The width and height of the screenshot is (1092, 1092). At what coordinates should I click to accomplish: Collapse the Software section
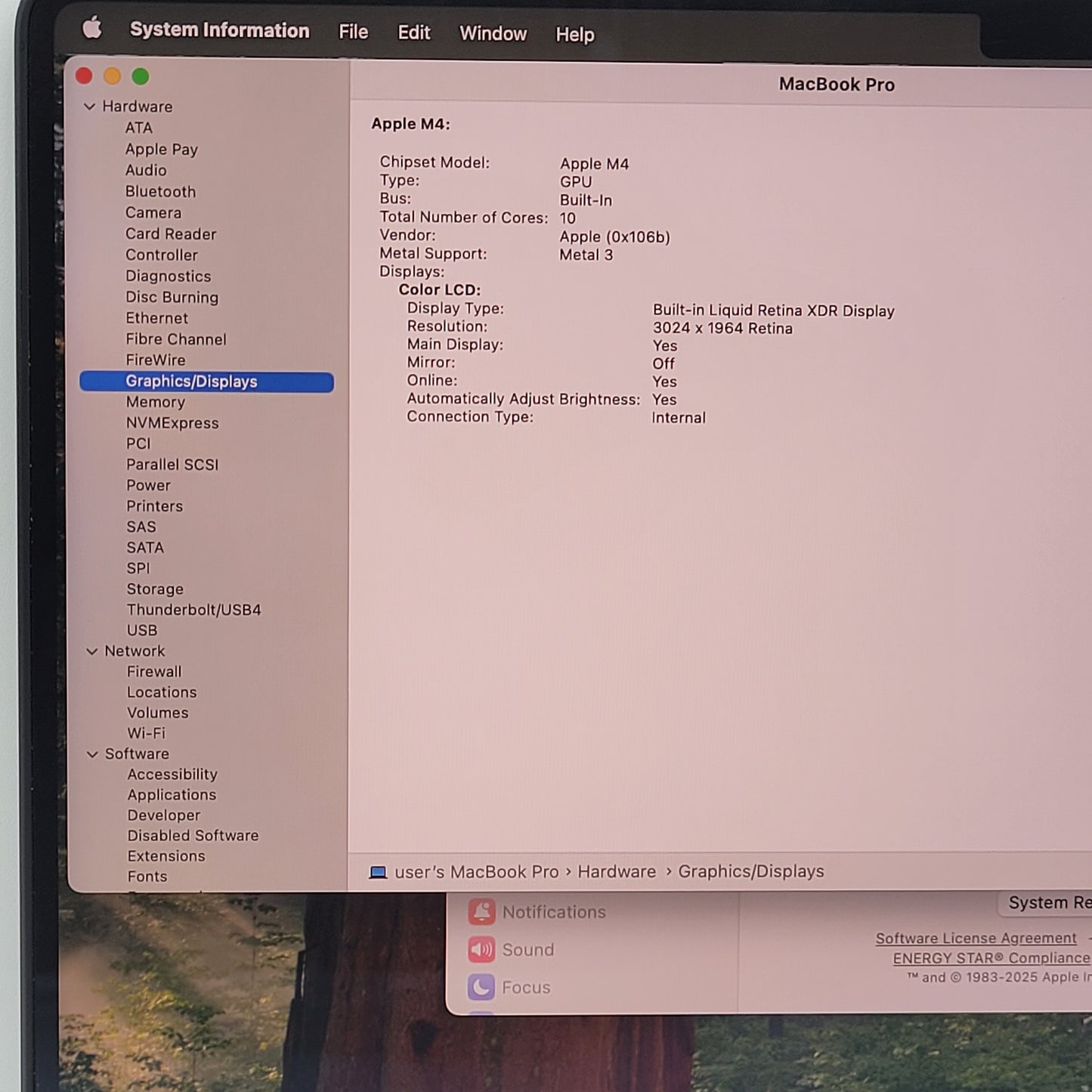tap(92, 754)
